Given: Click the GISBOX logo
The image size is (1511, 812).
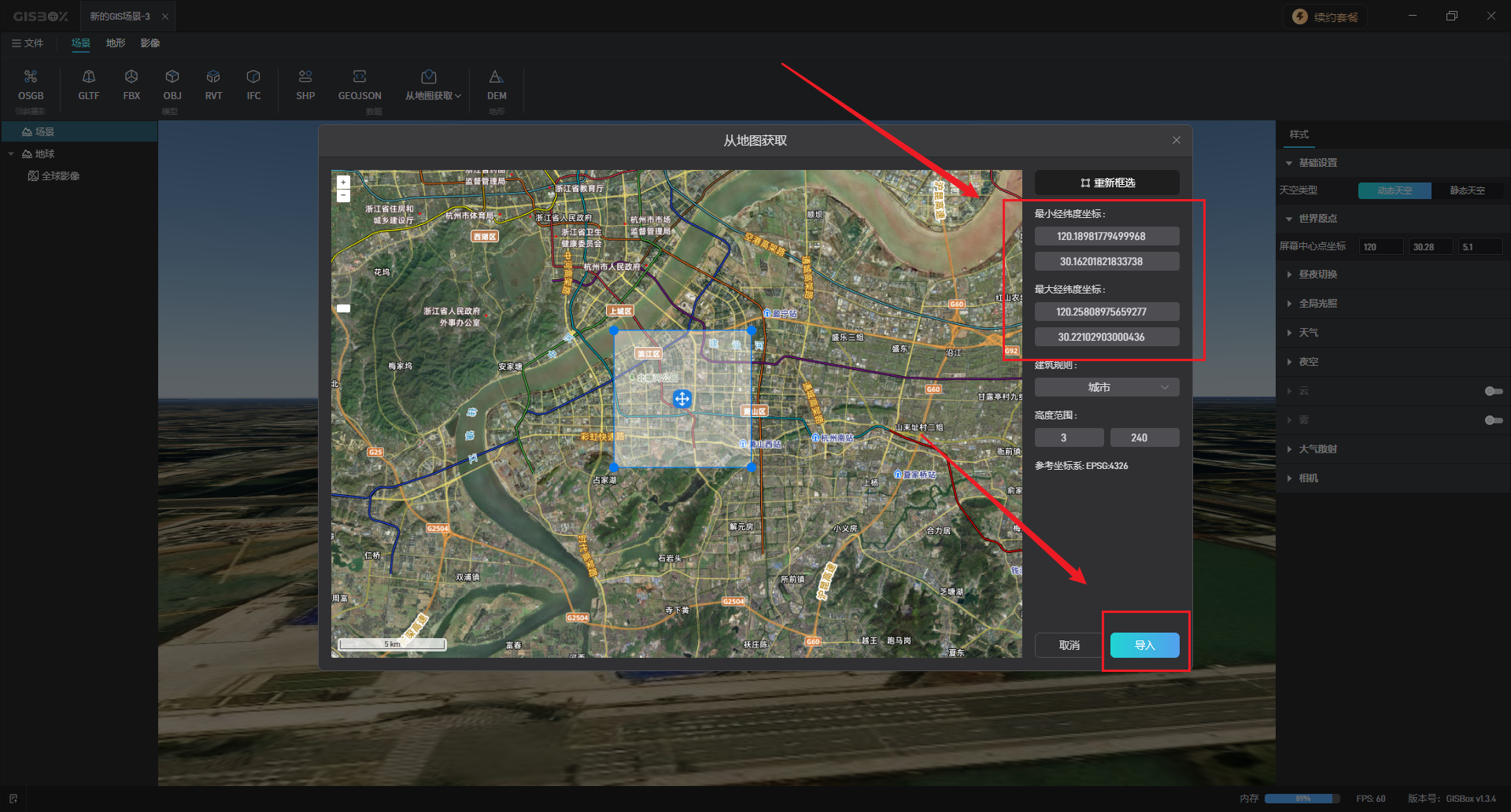Looking at the screenshot, I should [x=41, y=17].
